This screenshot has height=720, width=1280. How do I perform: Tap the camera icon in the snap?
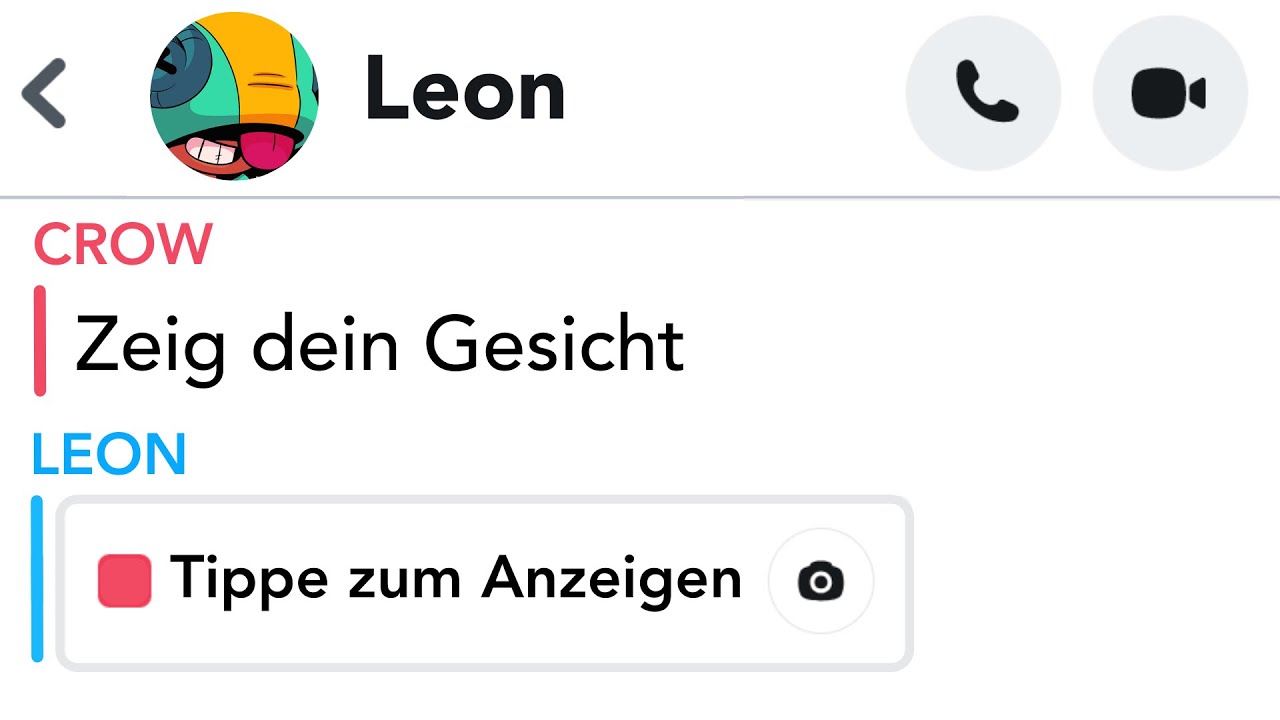(821, 581)
